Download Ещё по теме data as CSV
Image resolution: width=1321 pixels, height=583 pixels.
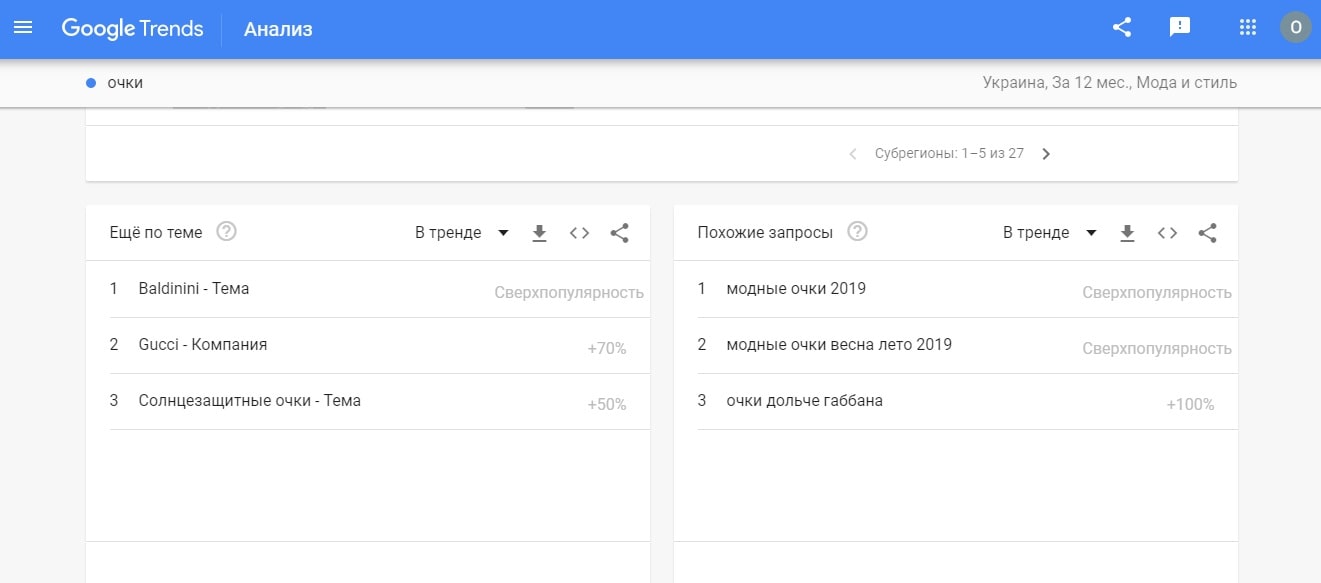(539, 233)
